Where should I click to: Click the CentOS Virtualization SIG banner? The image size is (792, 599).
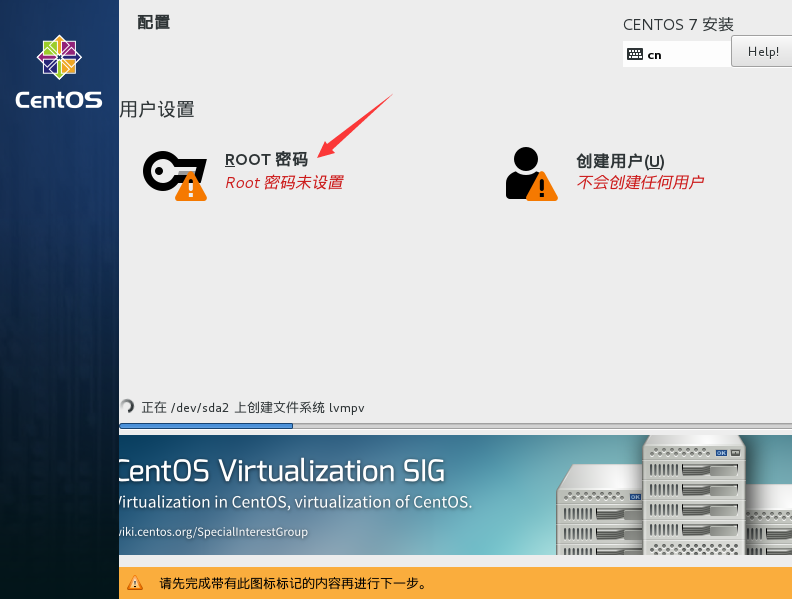point(456,495)
